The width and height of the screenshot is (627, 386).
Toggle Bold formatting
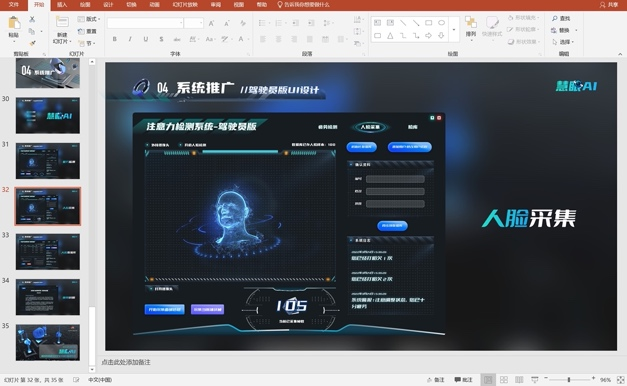[115, 39]
